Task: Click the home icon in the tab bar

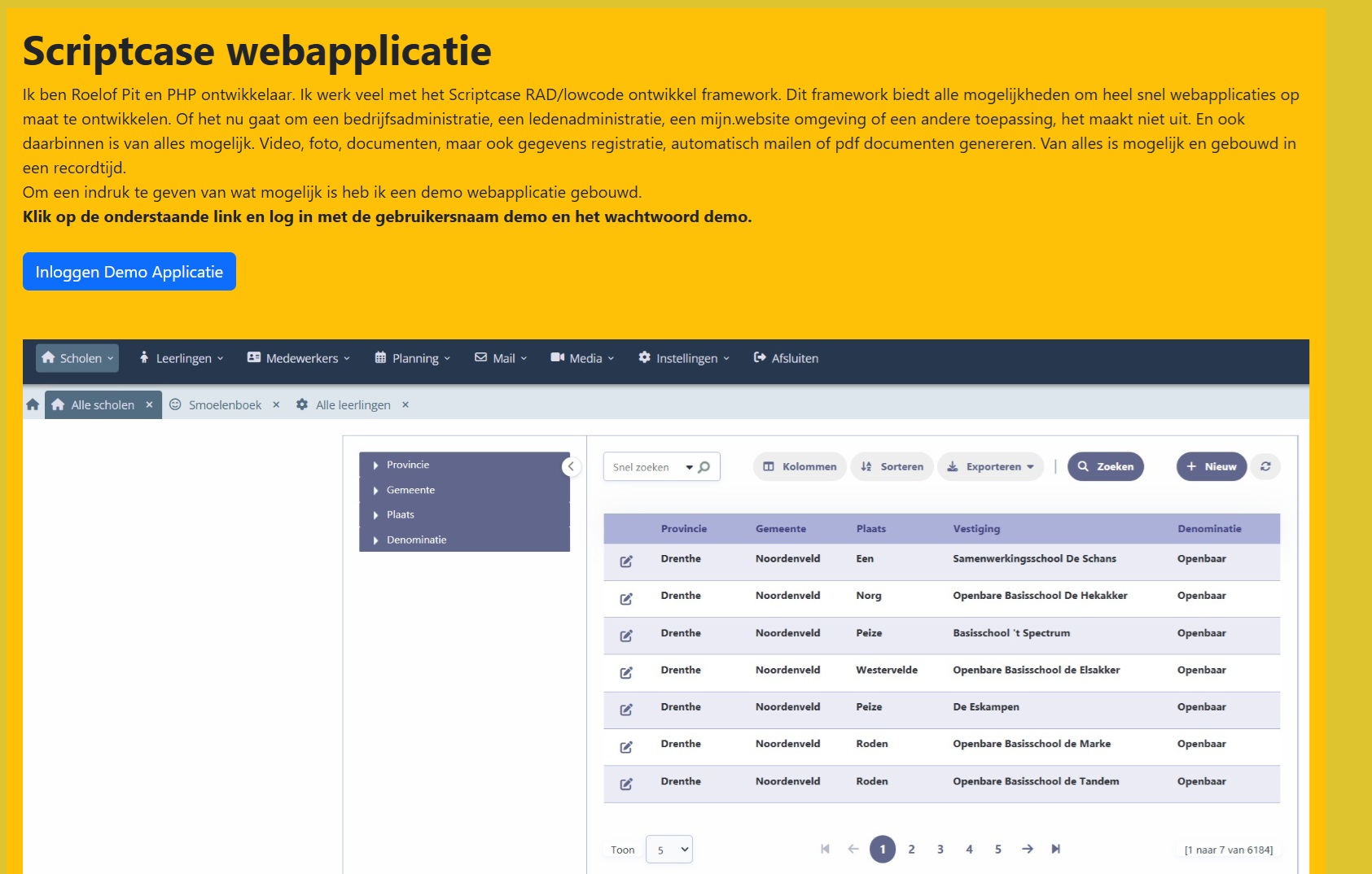Action: point(33,404)
